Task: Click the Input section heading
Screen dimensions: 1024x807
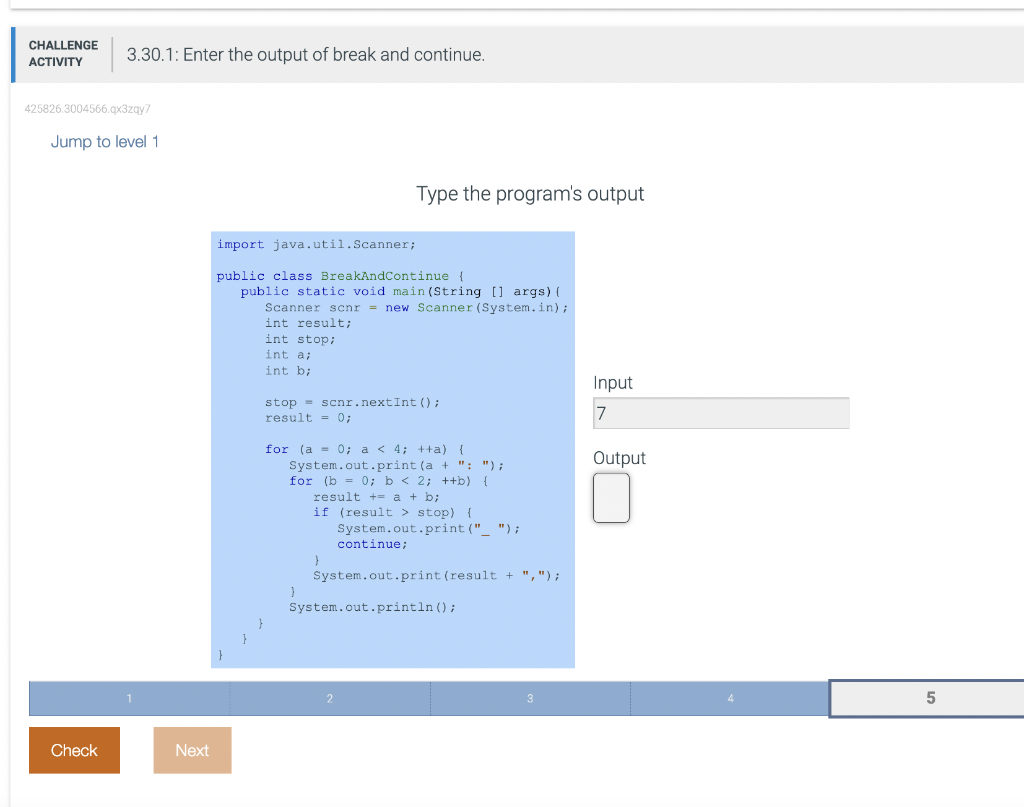Action: click(x=612, y=382)
